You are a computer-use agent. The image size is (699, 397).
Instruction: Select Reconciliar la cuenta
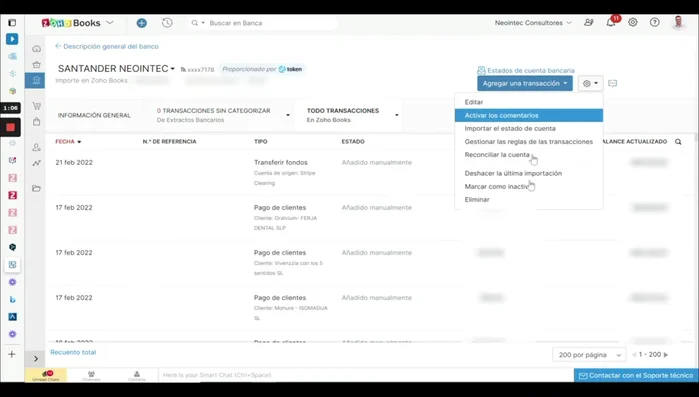[529, 155]
